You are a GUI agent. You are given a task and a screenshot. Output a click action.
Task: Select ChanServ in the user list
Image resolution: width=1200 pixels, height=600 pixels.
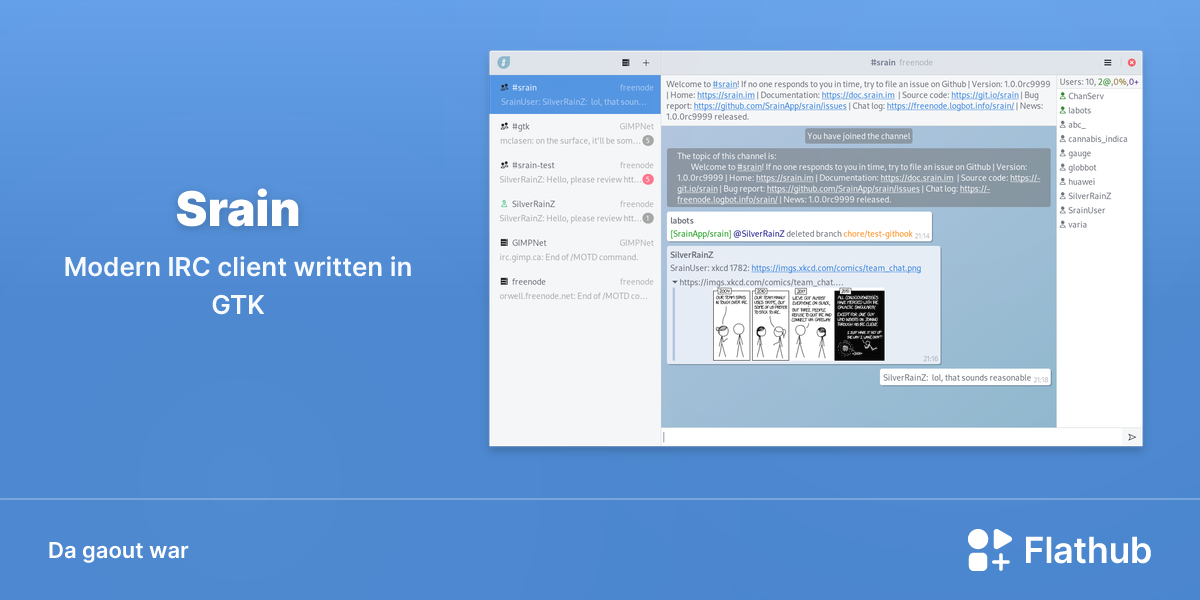(x=1086, y=96)
